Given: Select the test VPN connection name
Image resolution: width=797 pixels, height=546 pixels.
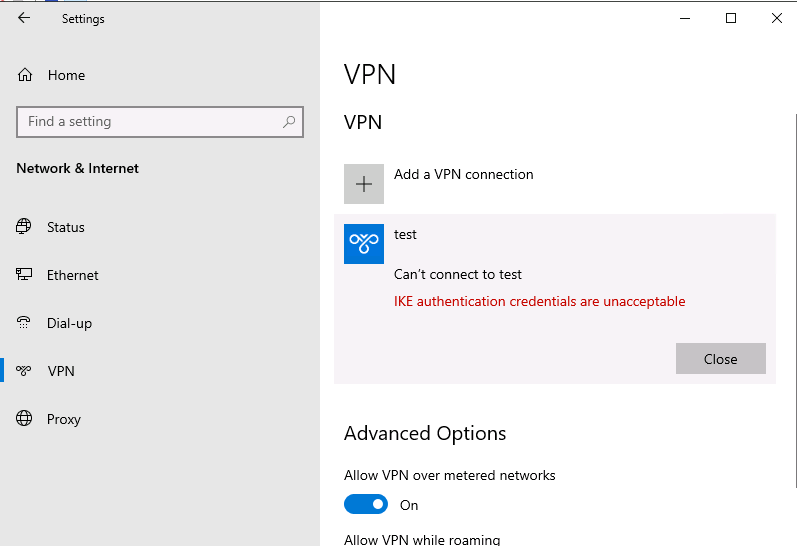Looking at the screenshot, I should point(405,234).
